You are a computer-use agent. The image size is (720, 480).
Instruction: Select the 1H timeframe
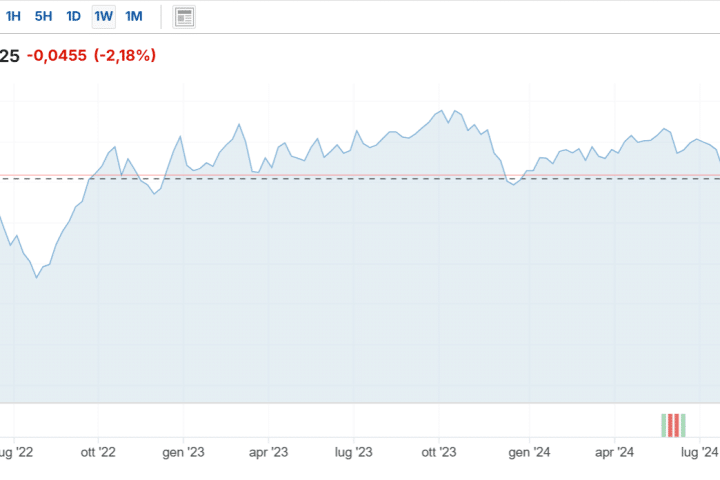[14, 17]
